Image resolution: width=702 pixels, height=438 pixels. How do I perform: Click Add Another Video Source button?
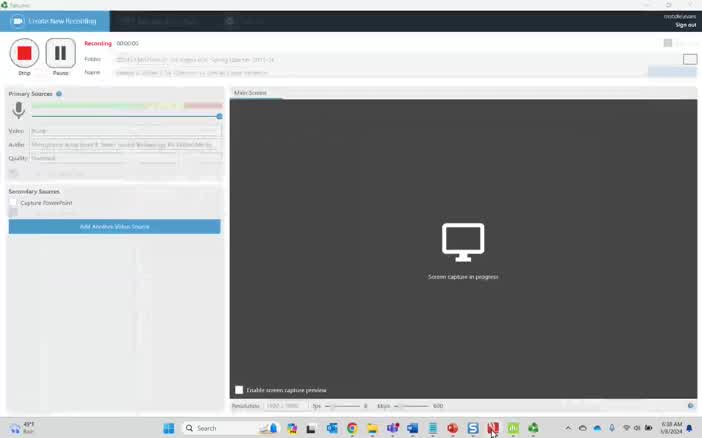[114, 227]
